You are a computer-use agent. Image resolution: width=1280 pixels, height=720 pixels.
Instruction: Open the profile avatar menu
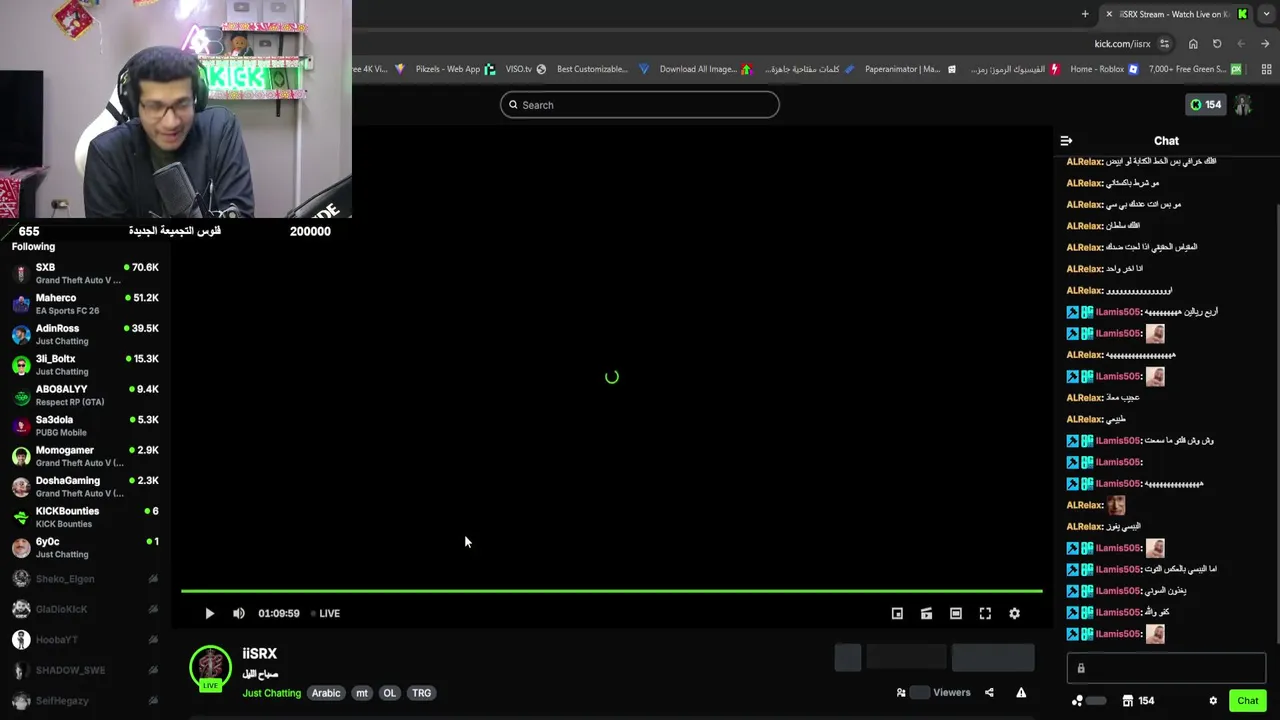point(1243,105)
